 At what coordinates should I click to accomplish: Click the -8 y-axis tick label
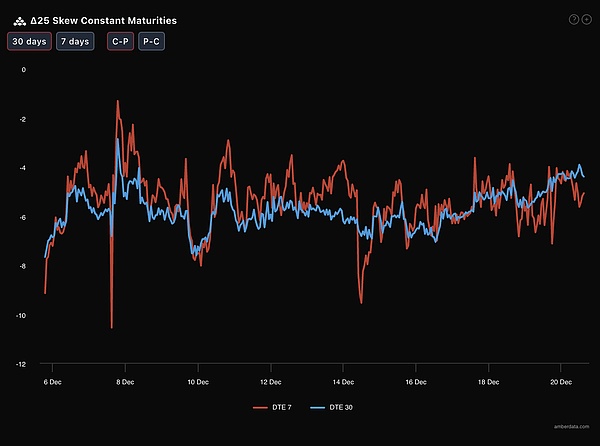(21, 266)
